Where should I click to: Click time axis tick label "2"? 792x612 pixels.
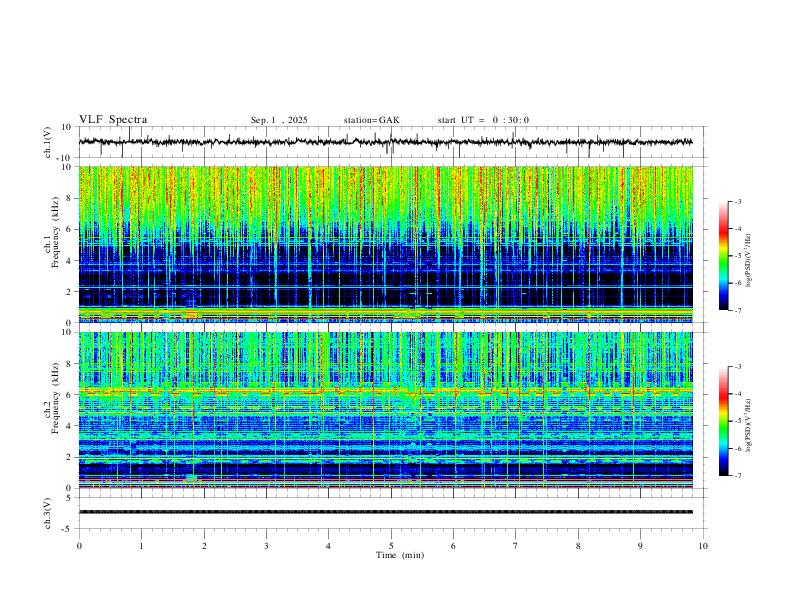tap(204, 546)
